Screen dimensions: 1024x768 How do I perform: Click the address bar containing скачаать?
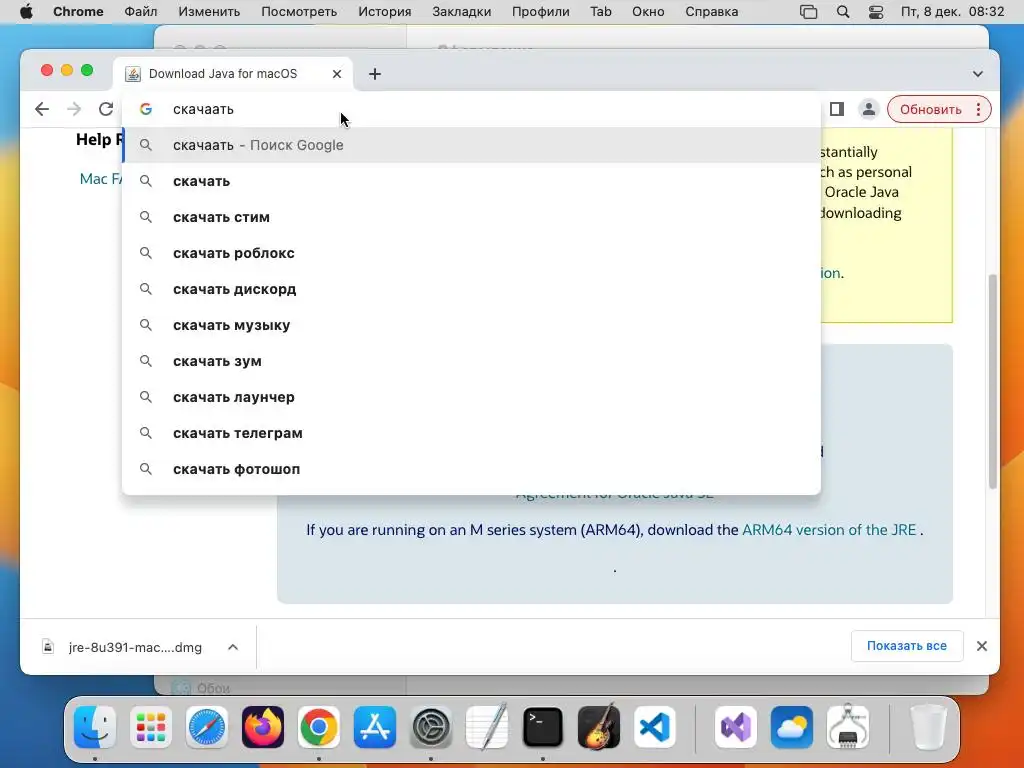(x=472, y=109)
